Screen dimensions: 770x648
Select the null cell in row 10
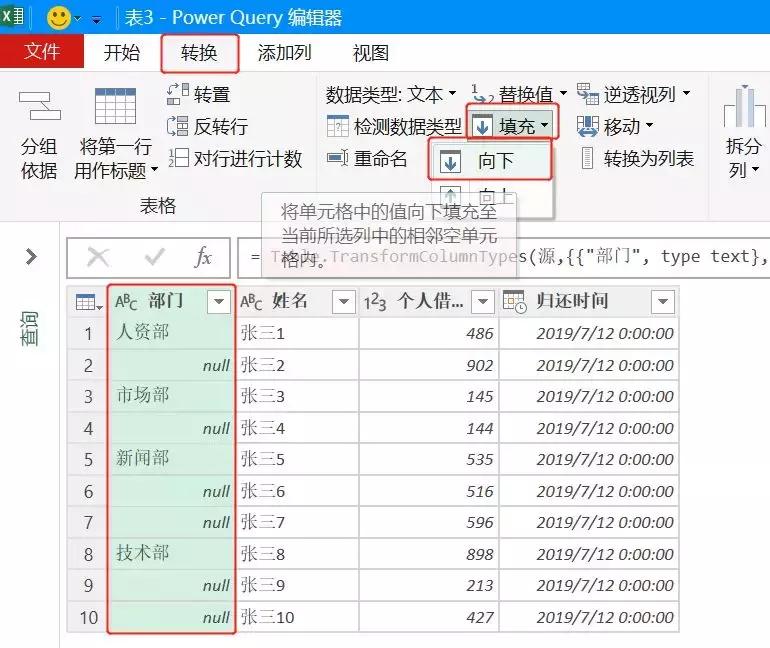click(x=171, y=617)
